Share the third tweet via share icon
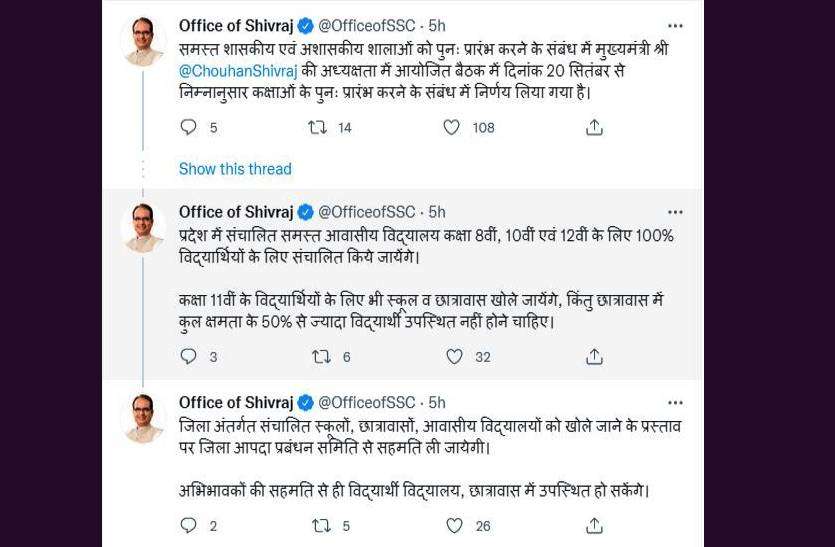 tap(594, 526)
